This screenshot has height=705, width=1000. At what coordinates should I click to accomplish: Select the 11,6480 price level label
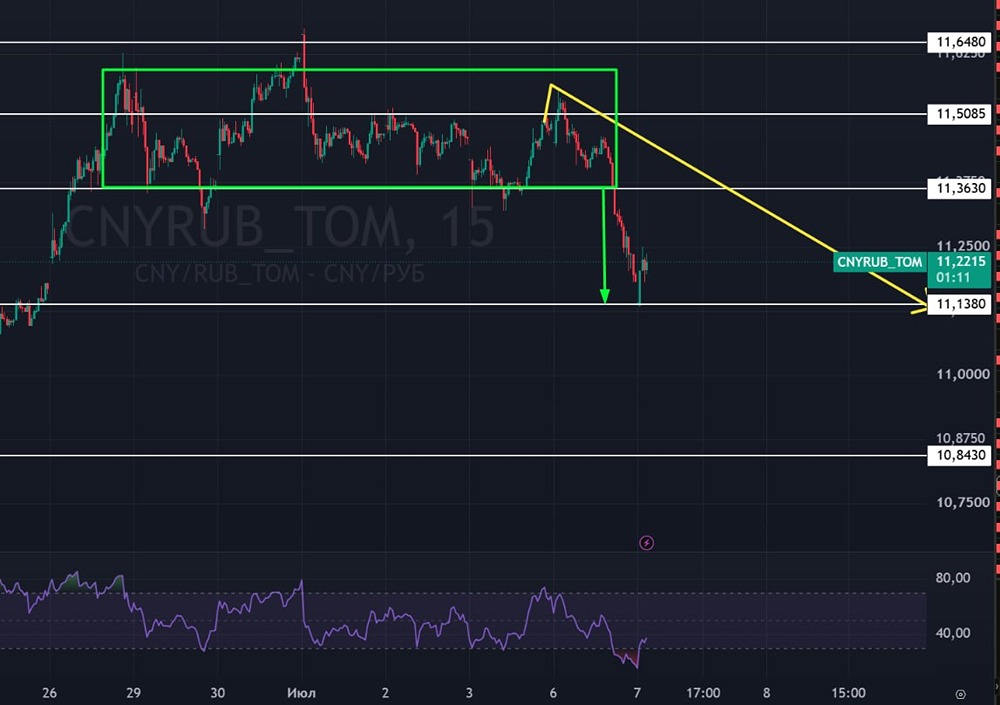point(960,42)
